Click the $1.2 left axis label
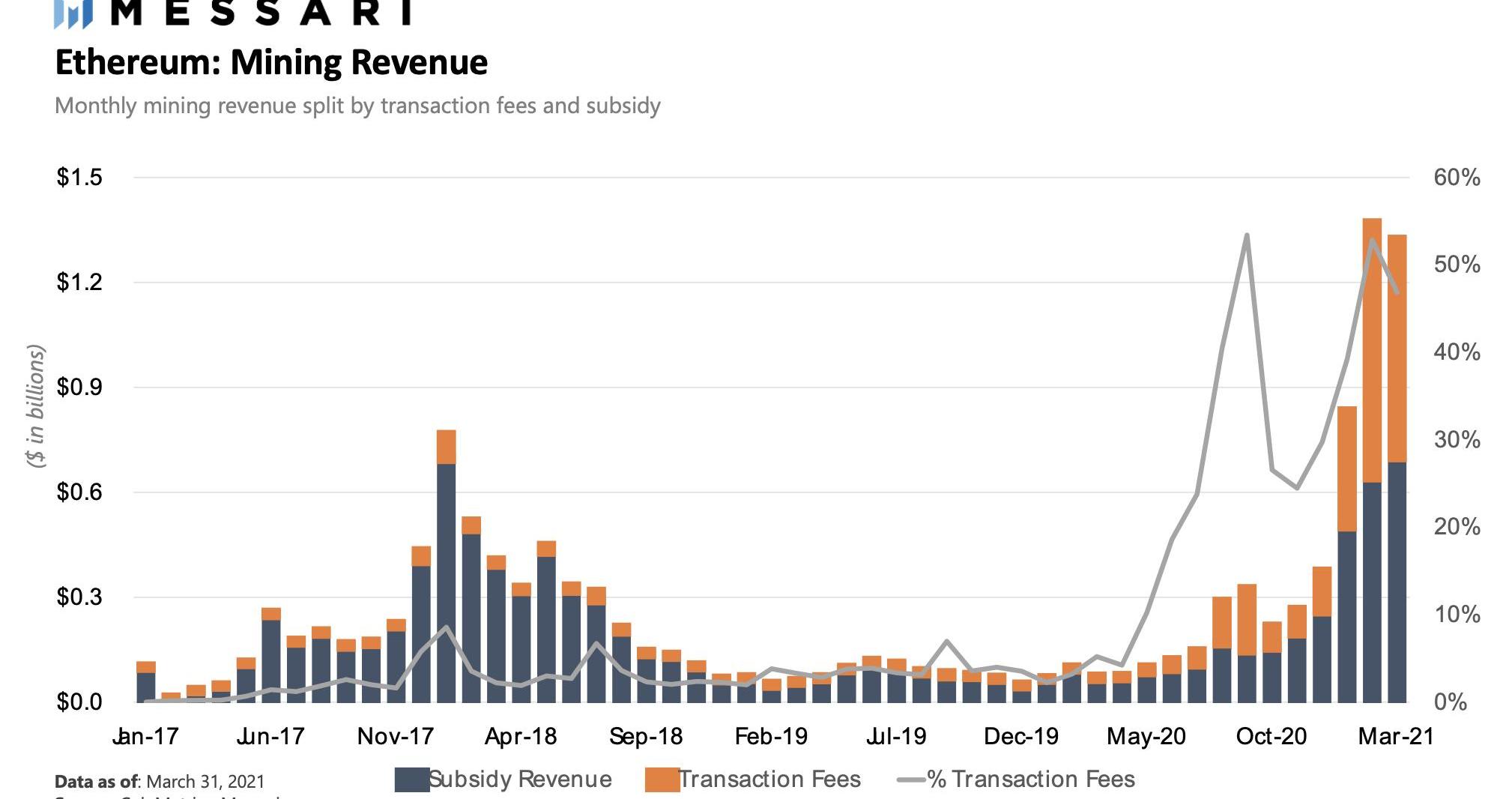The height and width of the screenshot is (799, 1512). [x=79, y=283]
